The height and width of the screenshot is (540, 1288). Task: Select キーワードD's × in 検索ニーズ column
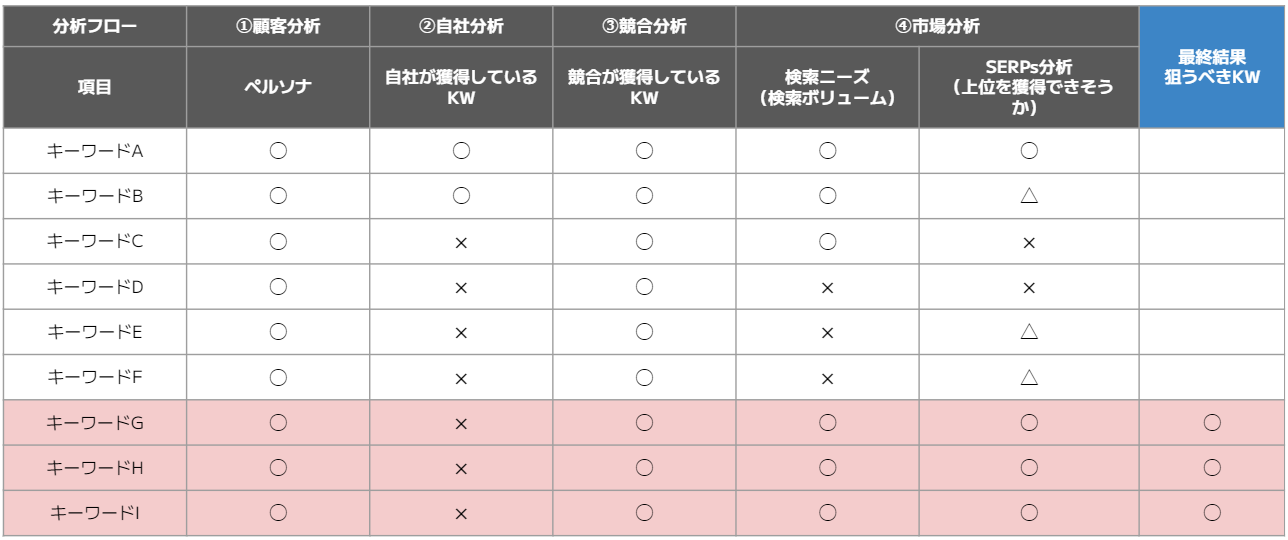pyautogui.click(x=827, y=287)
